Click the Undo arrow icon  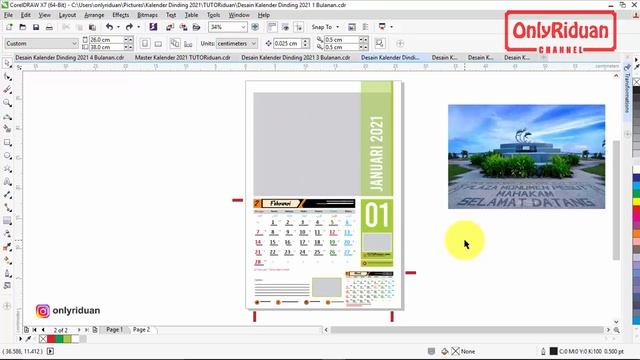pos(109,27)
